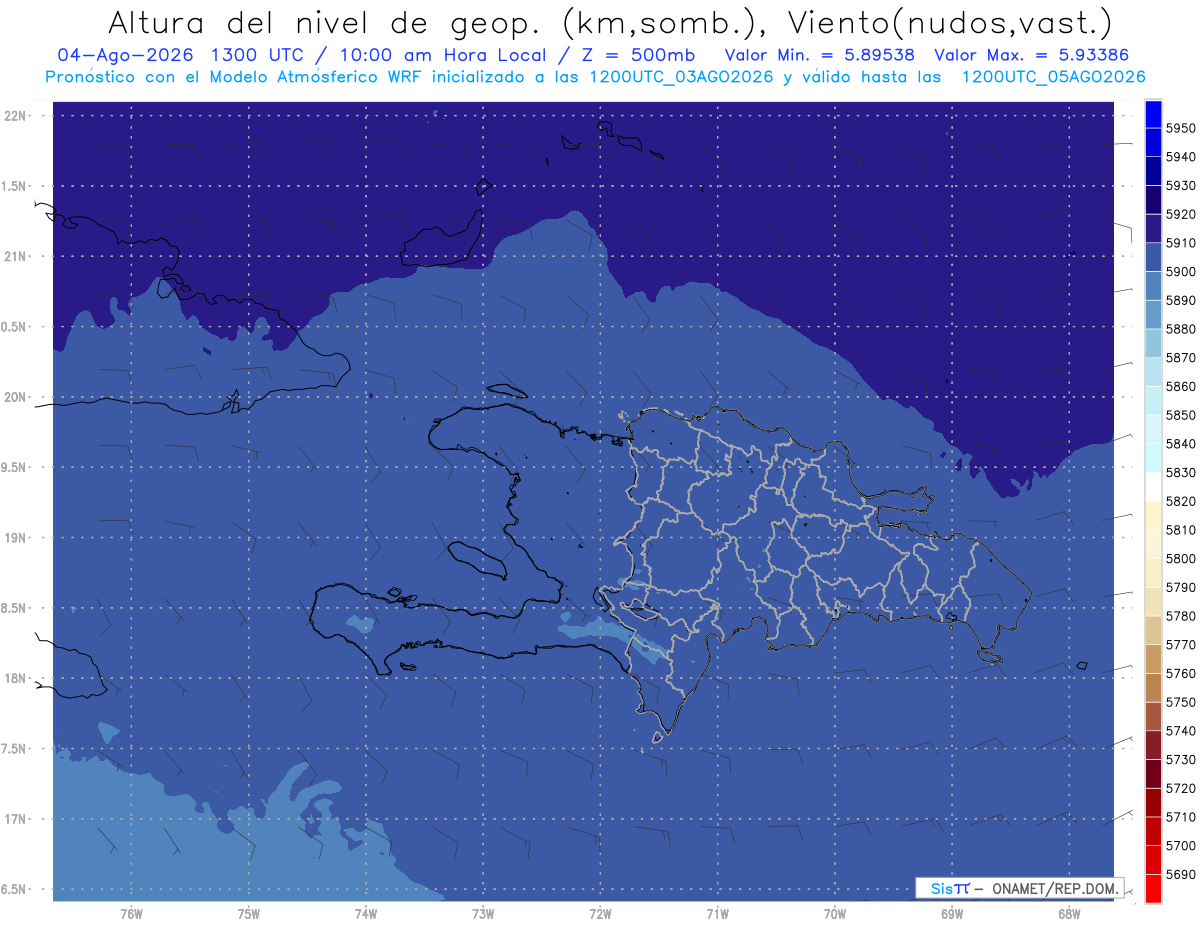
Task: Click dark maroon swatch between 5720 and 5730
Action: [1153, 774]
